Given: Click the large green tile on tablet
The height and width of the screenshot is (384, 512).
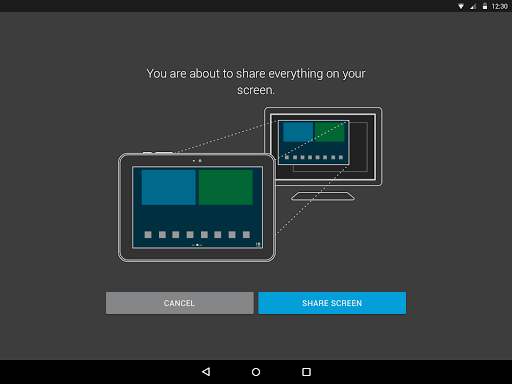Looking at the screenshot, I should pyautogui.click(x=226, y=187).
